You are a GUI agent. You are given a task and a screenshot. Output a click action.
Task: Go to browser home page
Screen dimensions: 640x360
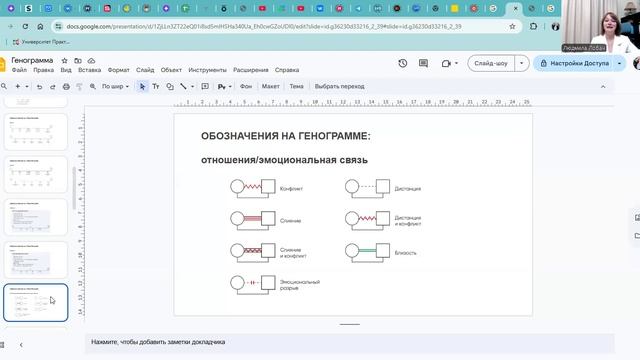pos(40,26)
